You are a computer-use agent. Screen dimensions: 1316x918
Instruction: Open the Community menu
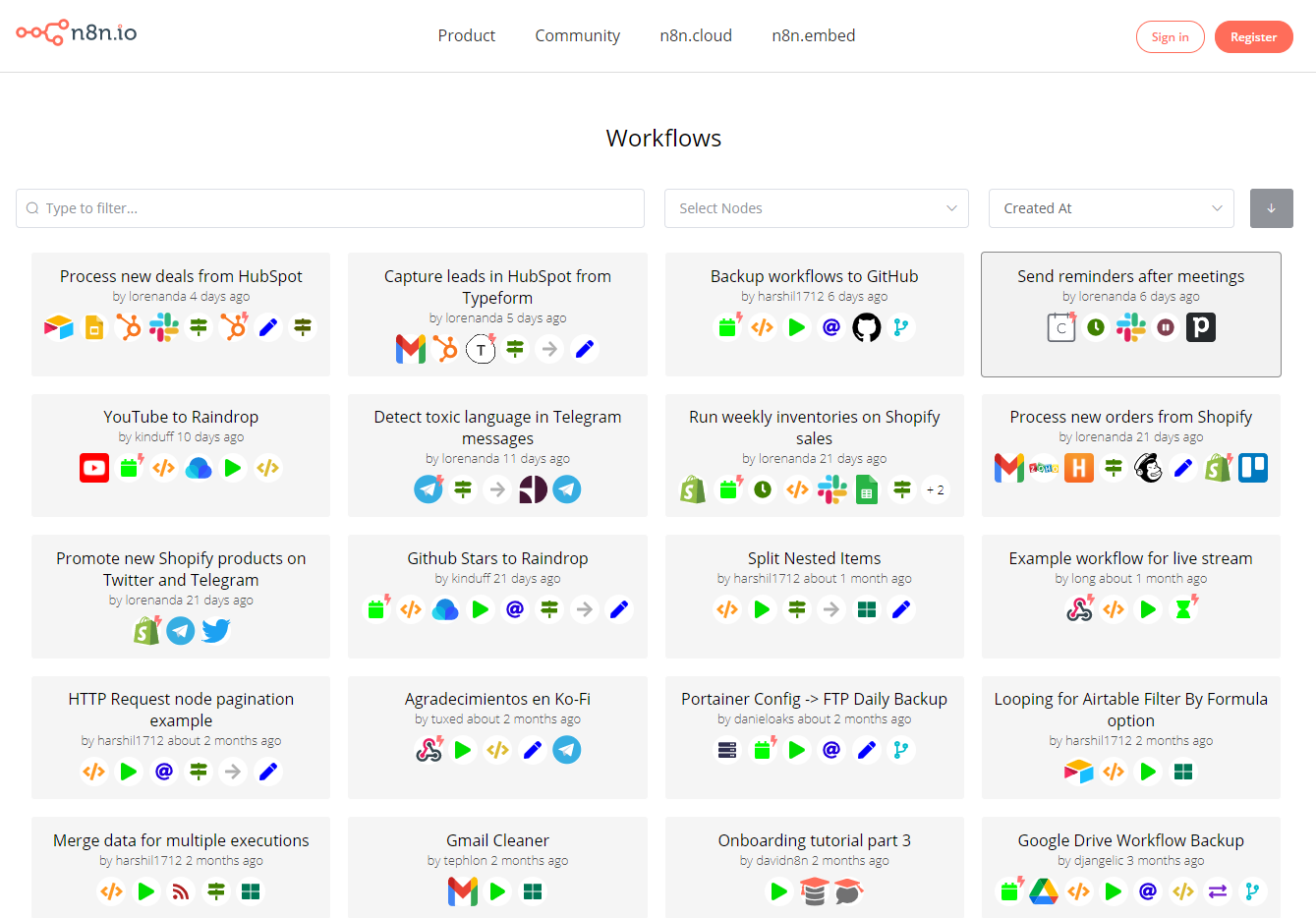[x=577, y=35]
